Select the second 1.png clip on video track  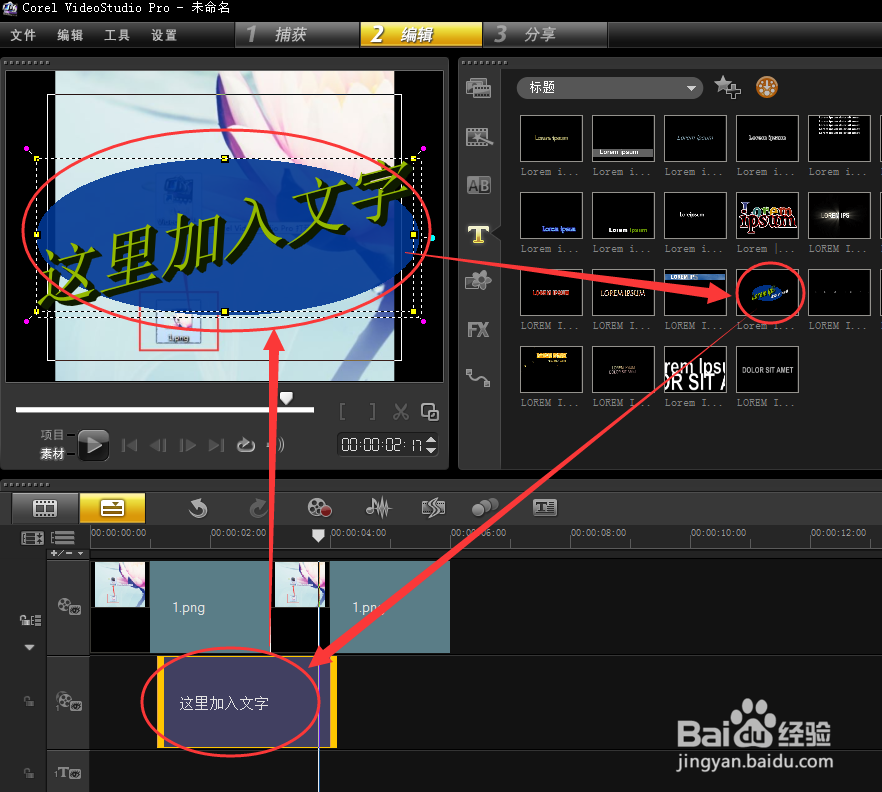[361, 606]
